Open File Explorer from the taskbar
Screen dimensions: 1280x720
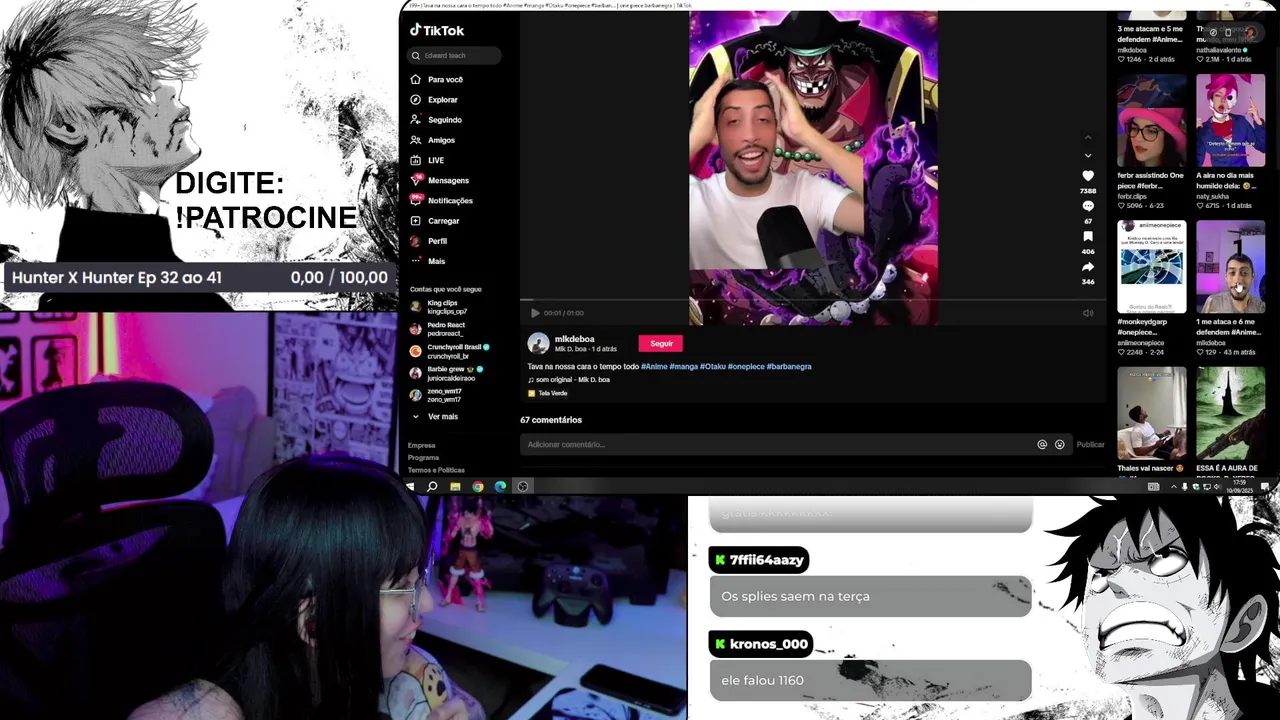click(455, 486)
